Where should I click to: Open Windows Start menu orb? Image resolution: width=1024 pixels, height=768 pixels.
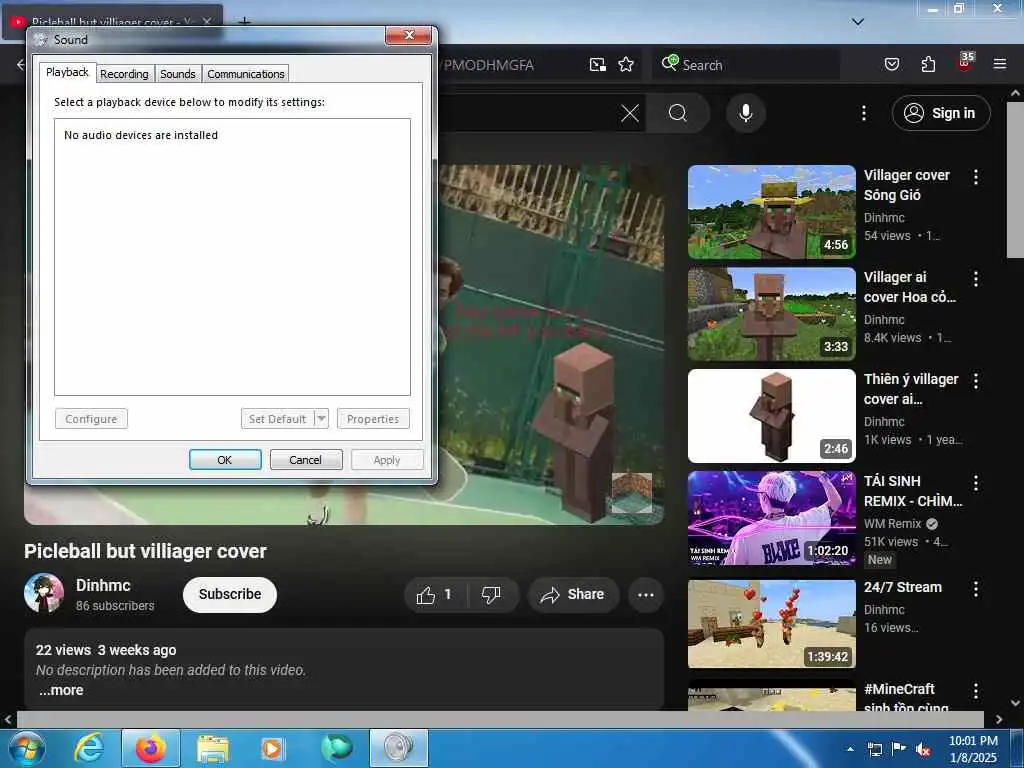tap(27, 748)
